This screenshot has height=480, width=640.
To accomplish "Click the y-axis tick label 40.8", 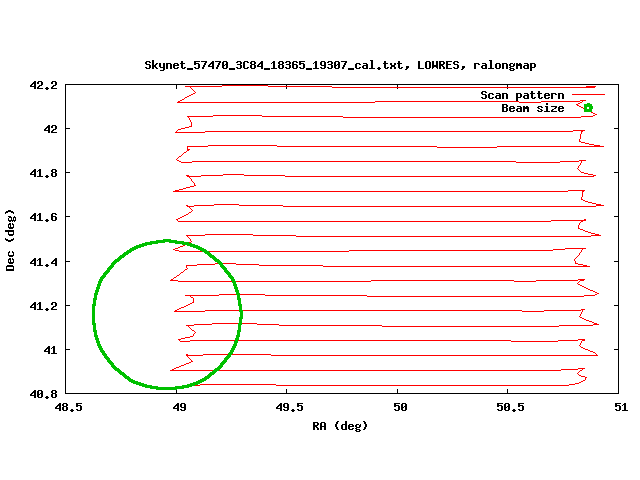I will pyautogui.click(x=43, y=394).
